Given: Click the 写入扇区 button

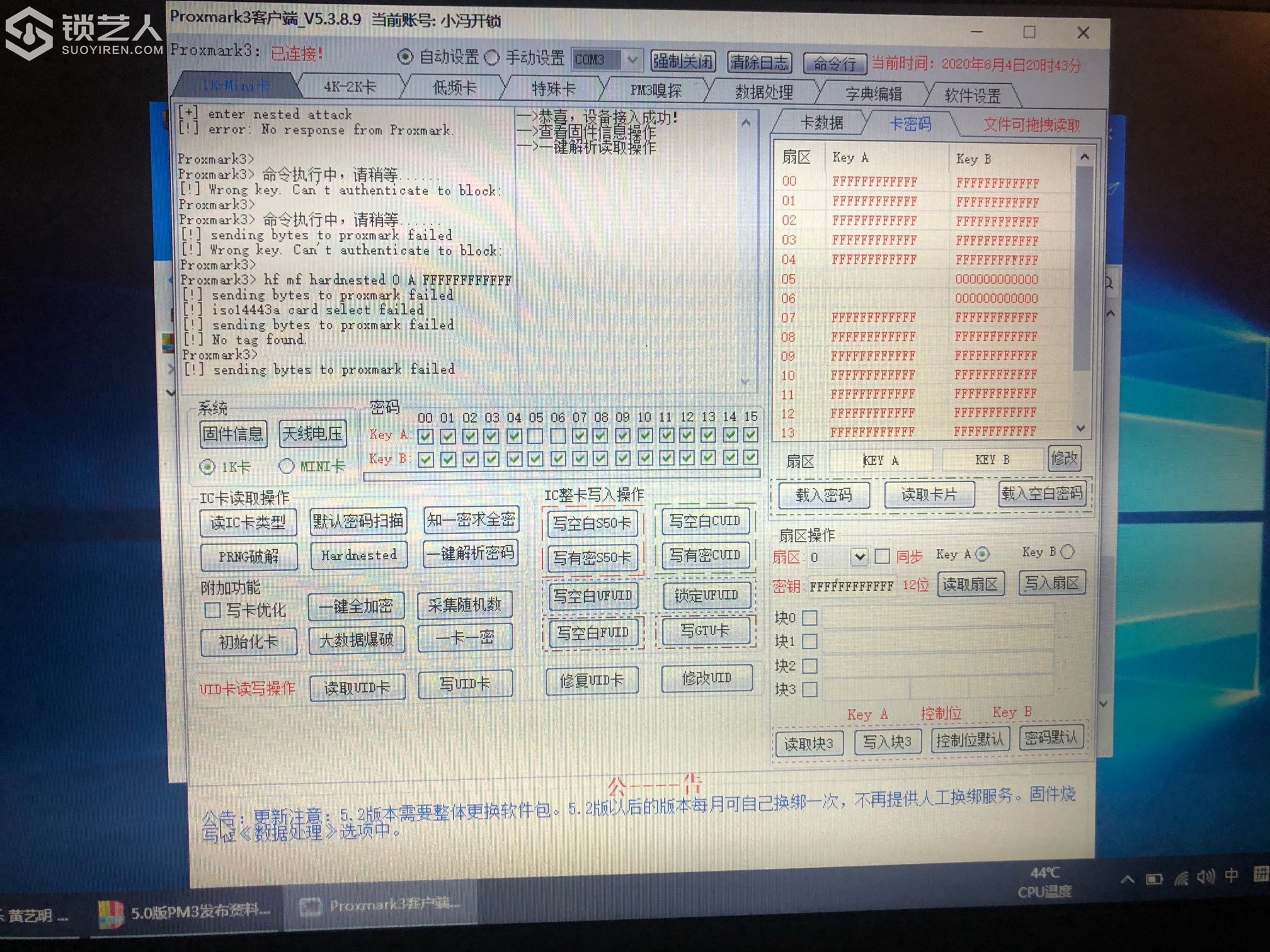Looking at the screenshot, I should (1051, 583).
